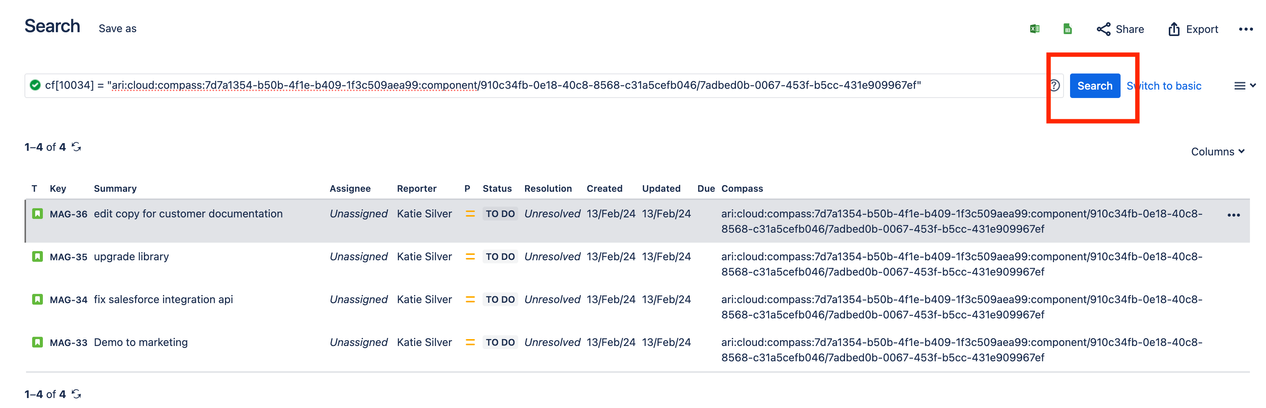Open in Excel icon
Screen dimensions: 1266x408
point(1035,29)
